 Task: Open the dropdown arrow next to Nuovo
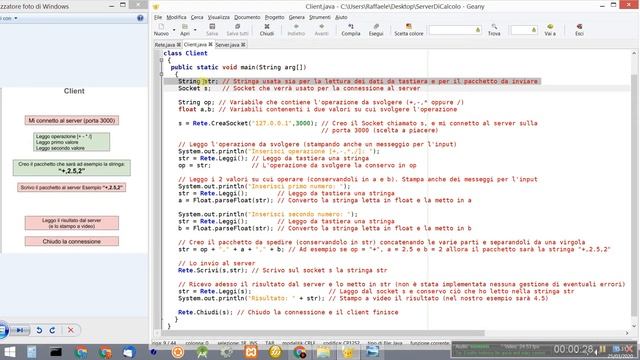point(174,30)
